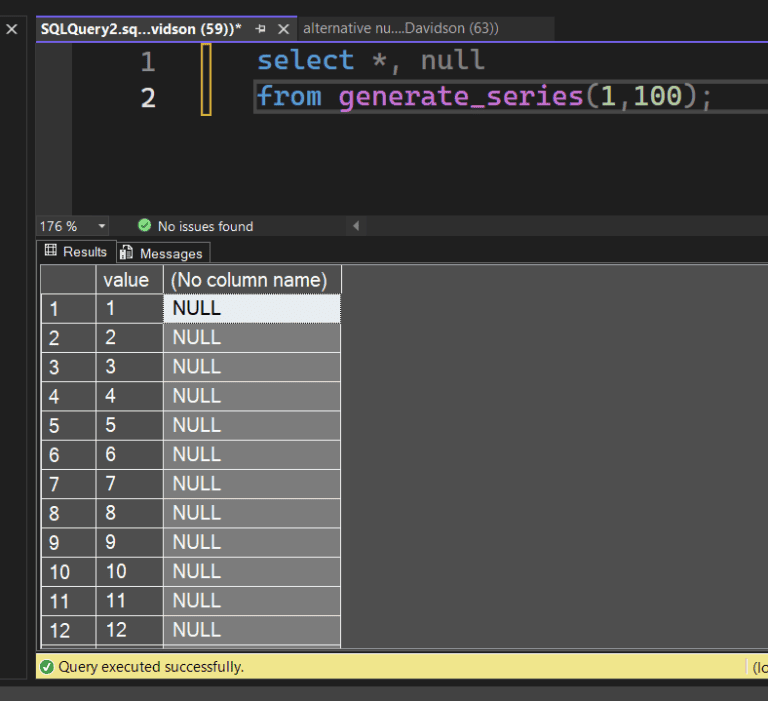
Task: Select the (No column name) column header
Action: (250, 280)
